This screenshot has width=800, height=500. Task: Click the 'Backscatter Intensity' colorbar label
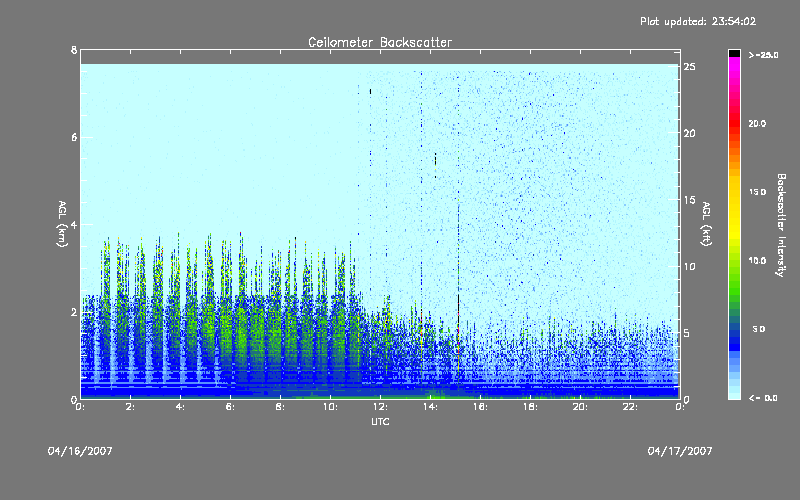(x=781, y=225)
